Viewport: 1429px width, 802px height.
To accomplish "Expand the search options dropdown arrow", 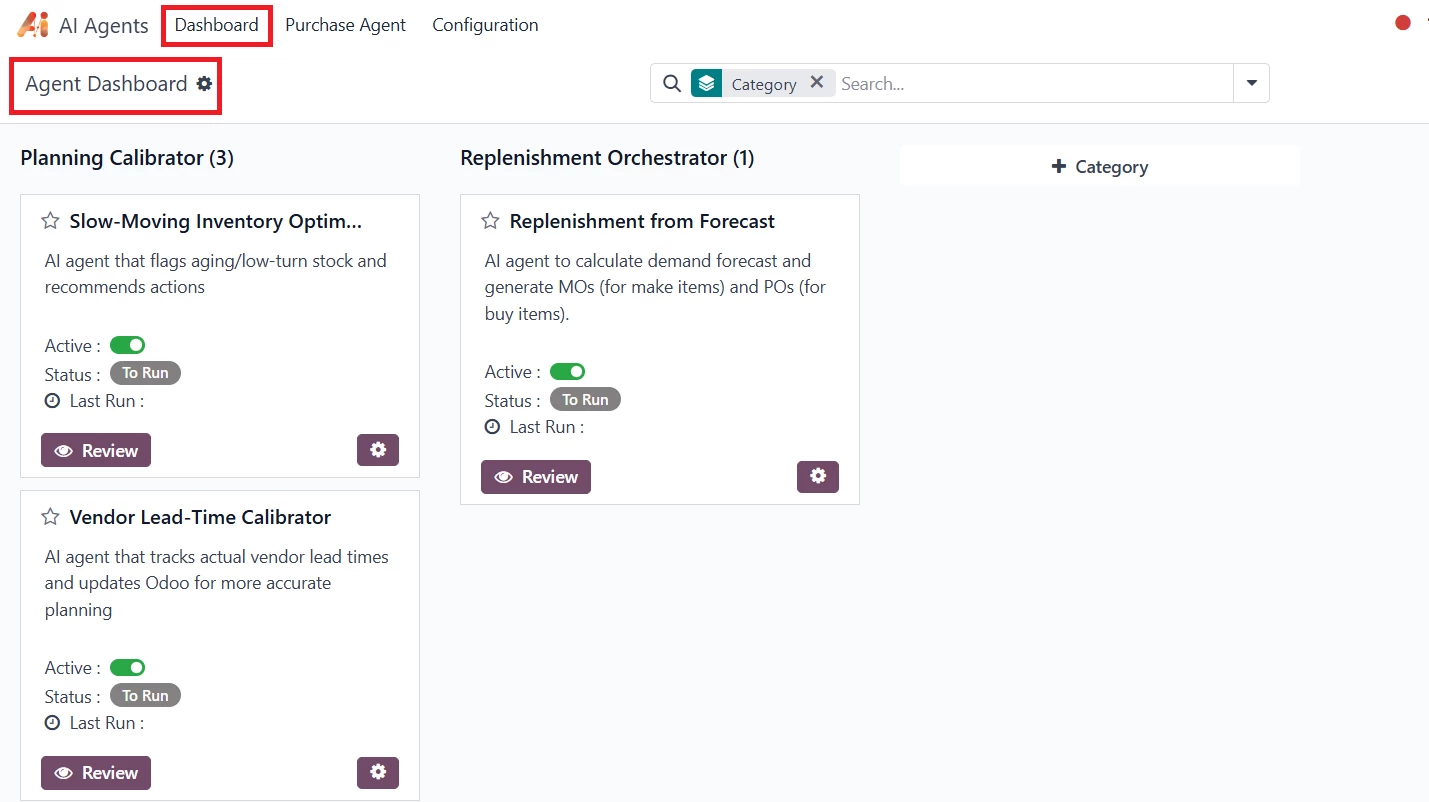I will pyautogui.click(x=1251, y=84).
